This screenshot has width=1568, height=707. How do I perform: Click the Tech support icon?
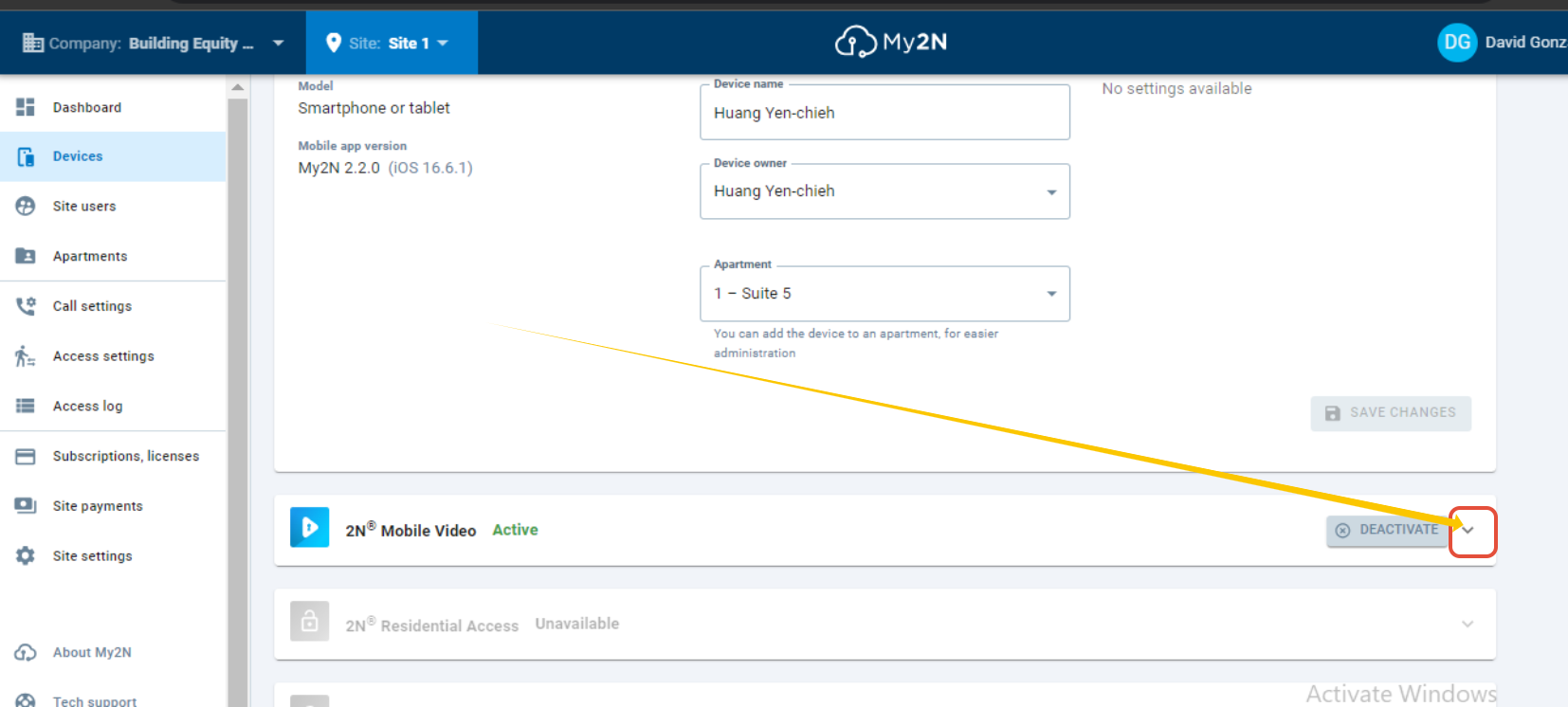click(x=26, y=700)
